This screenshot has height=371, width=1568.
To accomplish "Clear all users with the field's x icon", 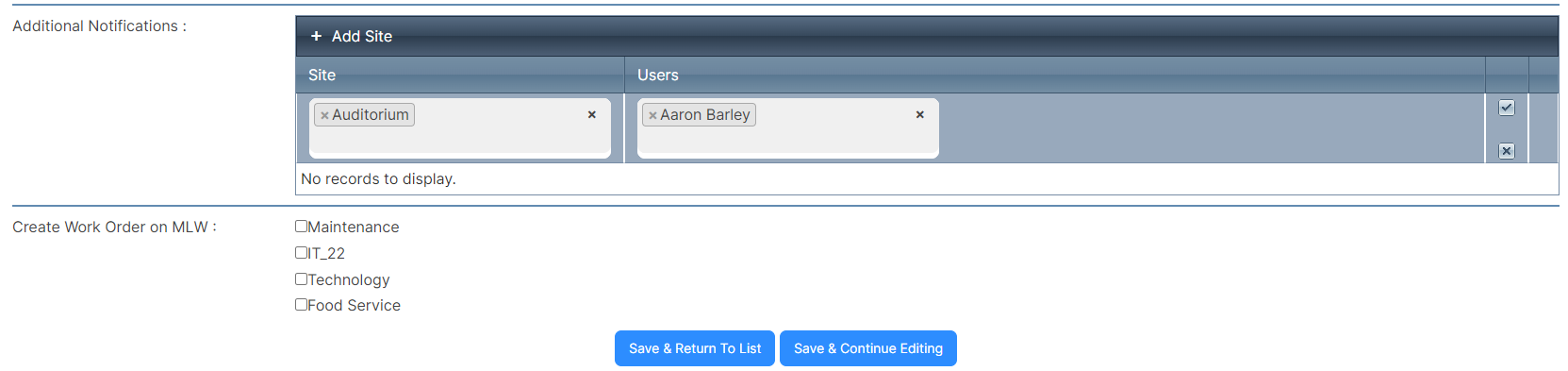I will pyautogui.click(x=920, y=114).
